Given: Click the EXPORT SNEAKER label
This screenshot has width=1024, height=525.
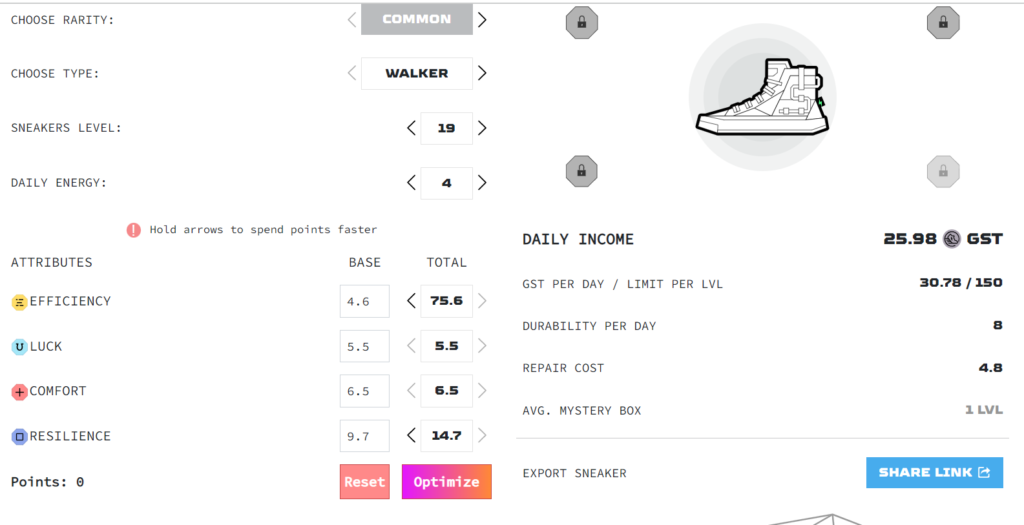Looking at the screenshot, I should click(x=575, y=473).
